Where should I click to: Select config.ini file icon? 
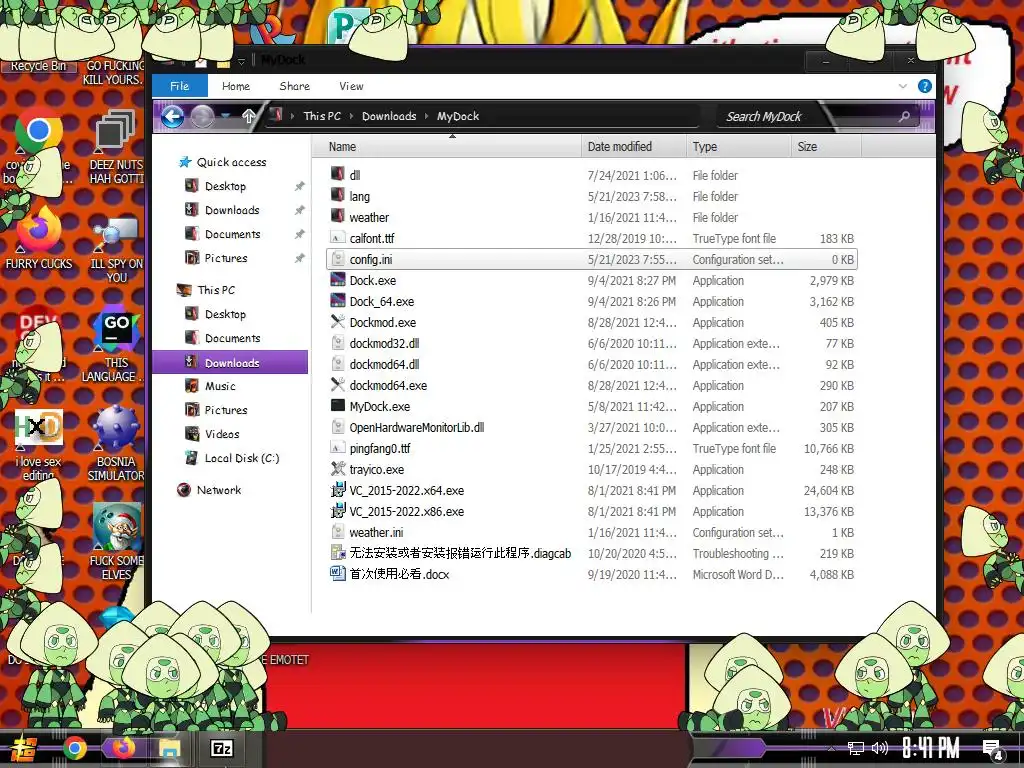pyautogui.click(x=338, y=259)
